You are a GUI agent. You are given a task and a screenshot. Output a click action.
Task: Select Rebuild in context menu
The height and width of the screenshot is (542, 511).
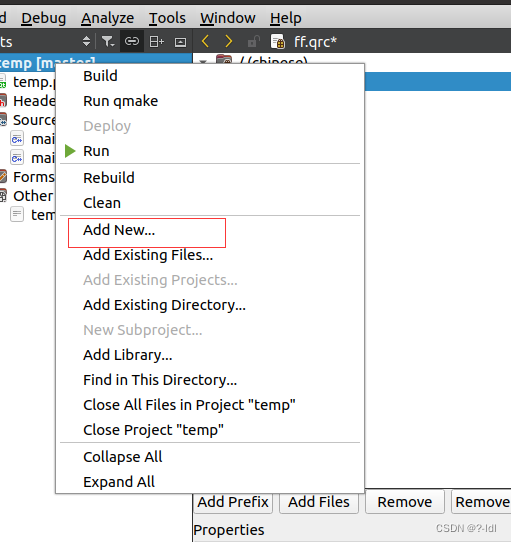click(x=210, y=178)
